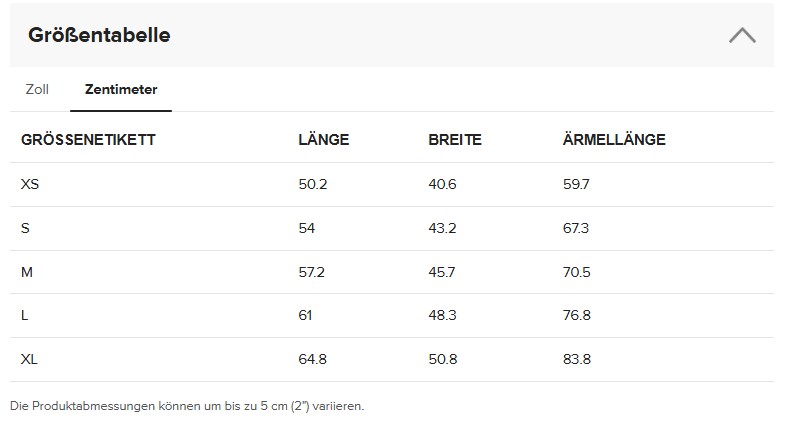Click the ÄRMELLÄNGE column header
Screen dimensions: 791x441
[614, 140]
